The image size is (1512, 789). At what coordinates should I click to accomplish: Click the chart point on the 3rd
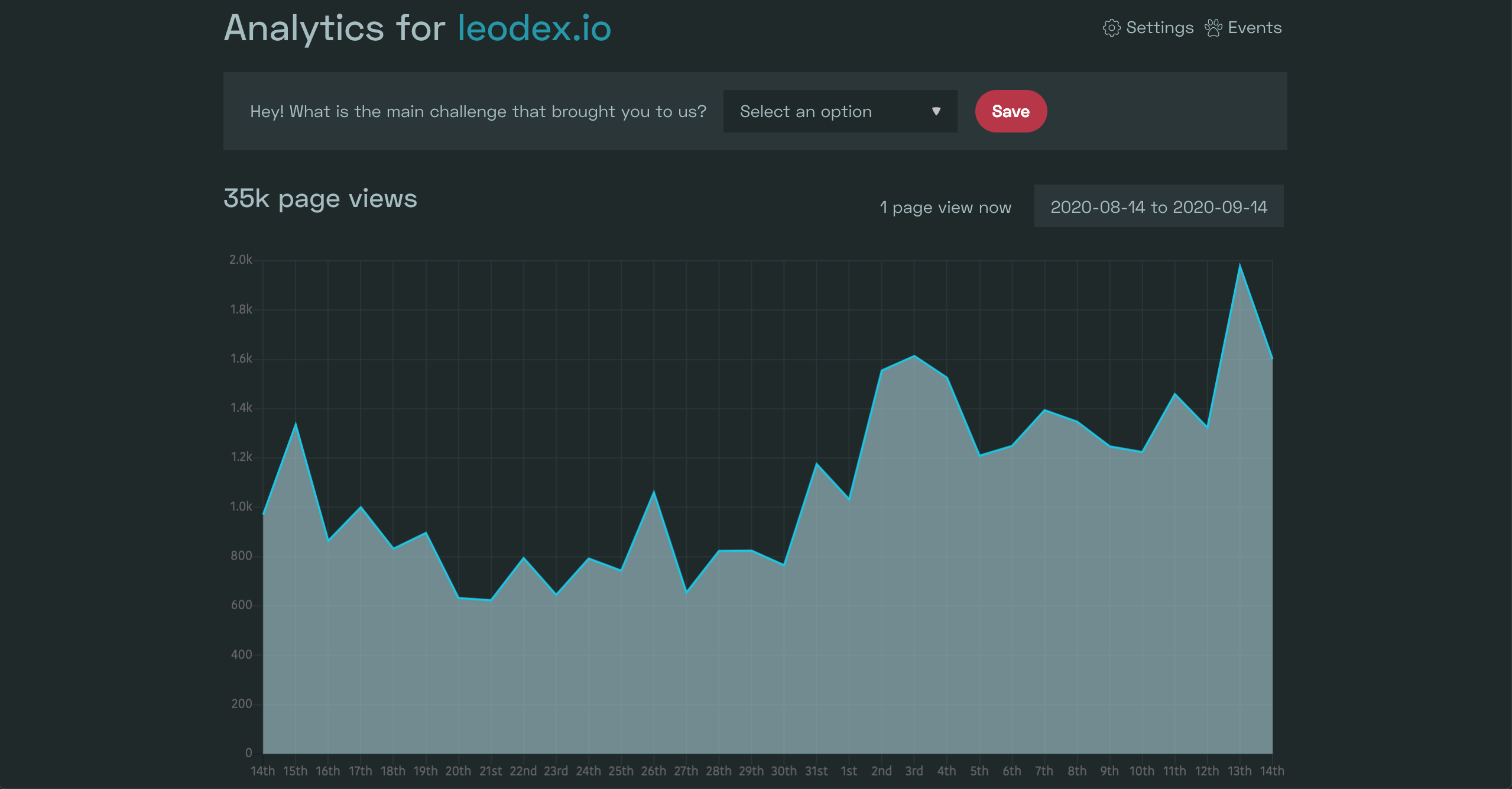[914, 356]
